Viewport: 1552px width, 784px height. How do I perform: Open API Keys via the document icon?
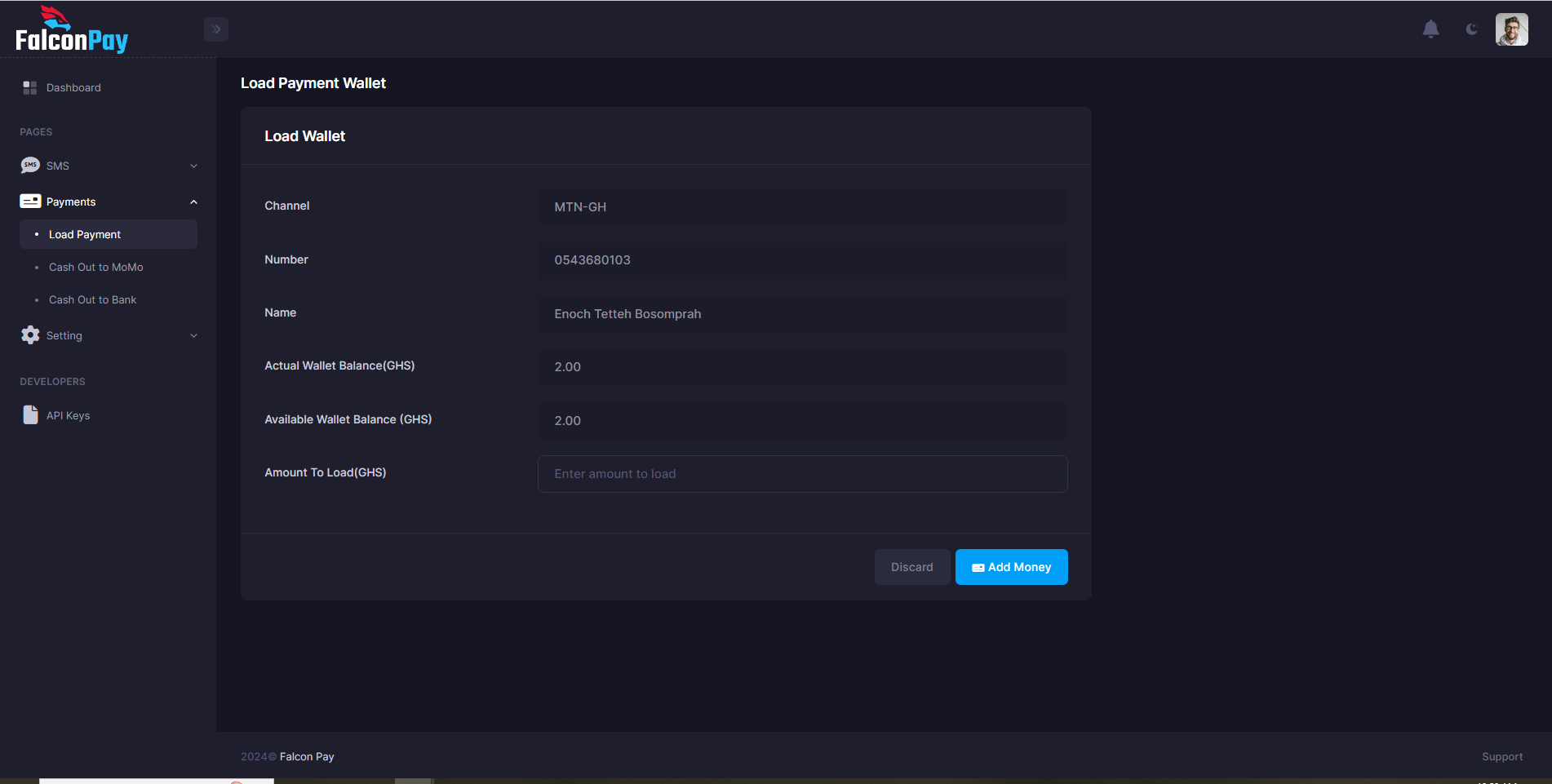[30, 414]
